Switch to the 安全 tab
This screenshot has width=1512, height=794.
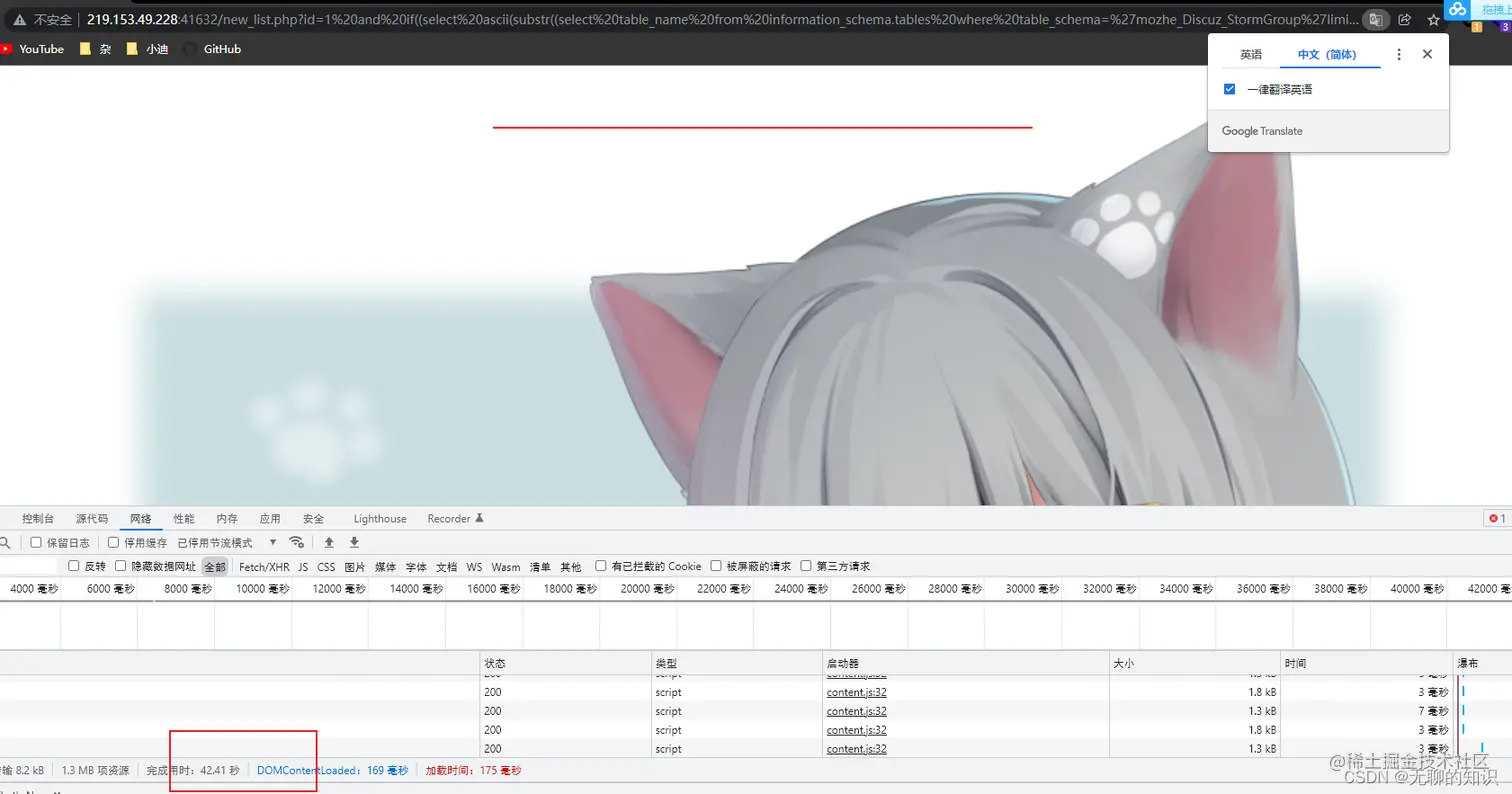[x=313, y=518]
